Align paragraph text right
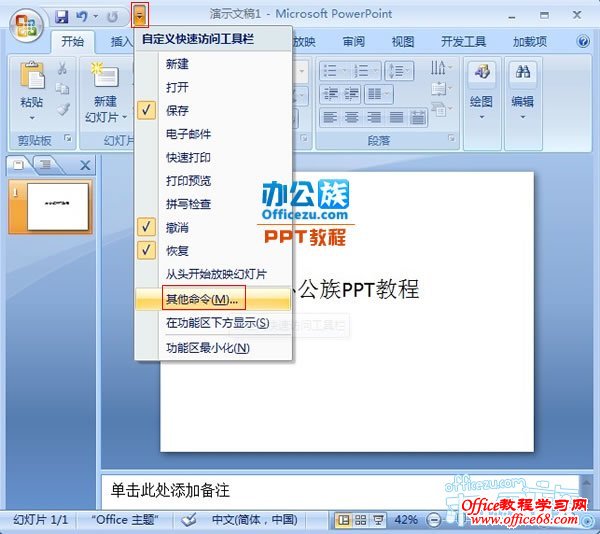The height and width of the screenshot is (534, 600). point(373,117)
